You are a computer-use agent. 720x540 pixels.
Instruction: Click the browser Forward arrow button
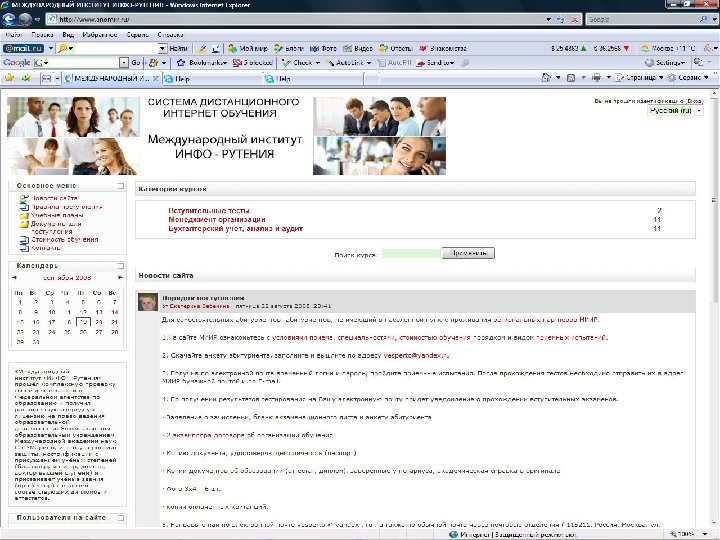(25, 19)
